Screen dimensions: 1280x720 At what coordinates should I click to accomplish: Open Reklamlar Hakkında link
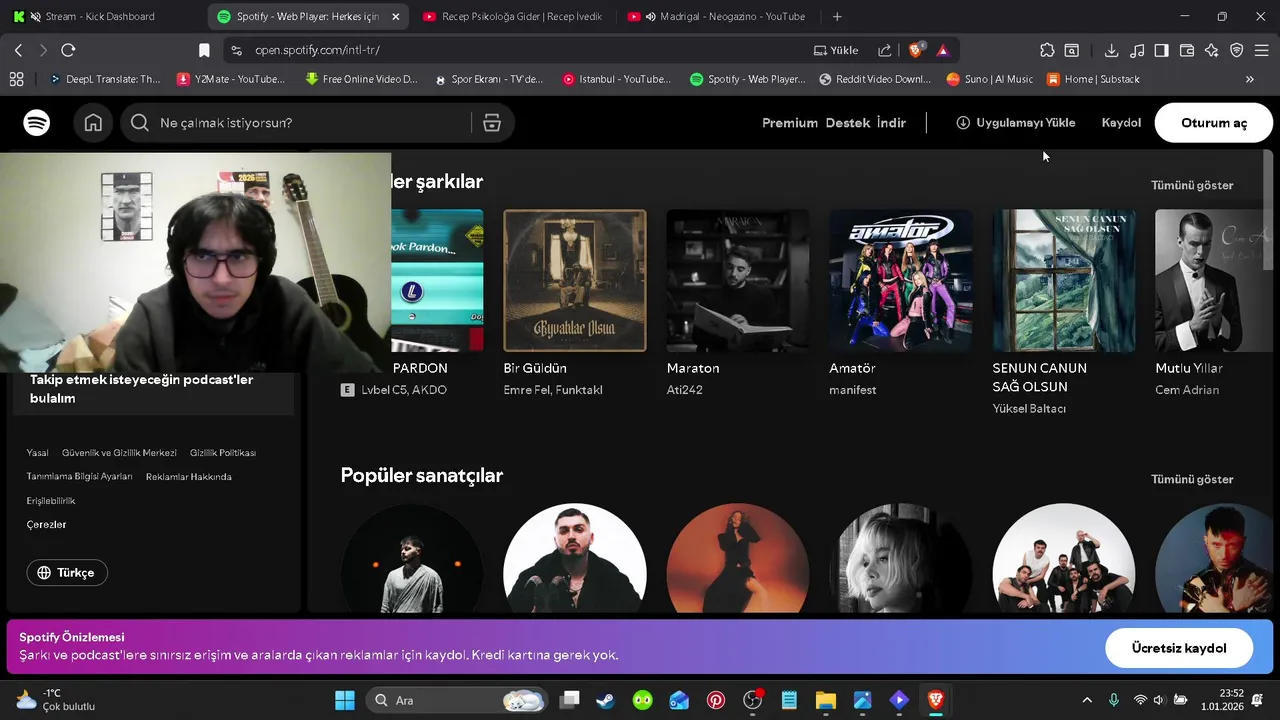tap(189, 477)
